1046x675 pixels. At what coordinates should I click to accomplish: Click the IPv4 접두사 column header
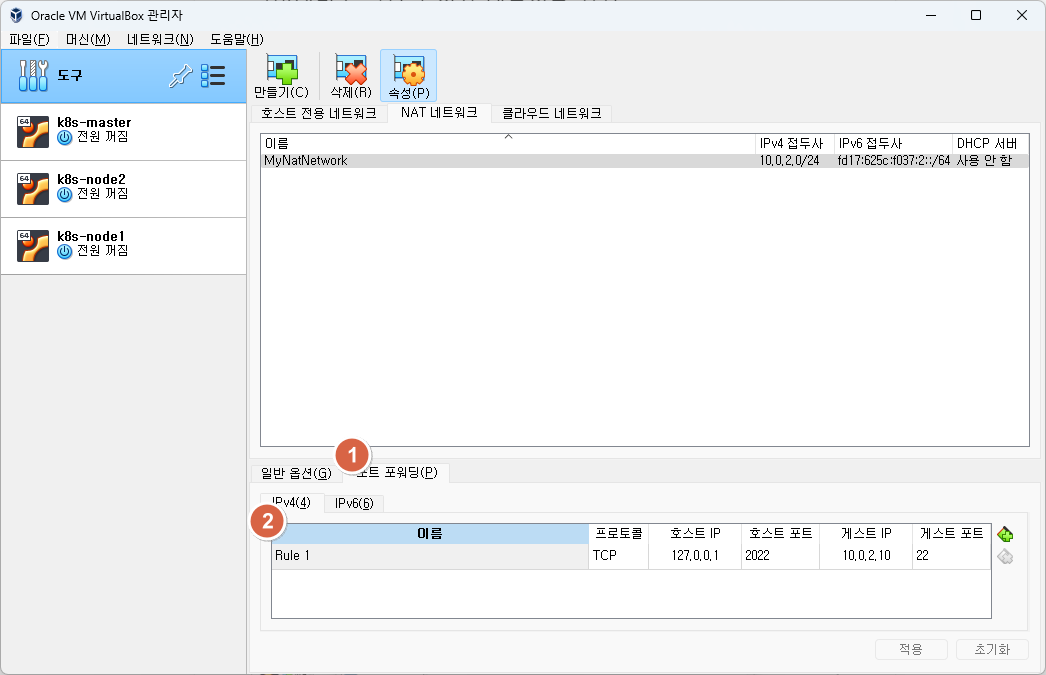[x=795, y=143]
